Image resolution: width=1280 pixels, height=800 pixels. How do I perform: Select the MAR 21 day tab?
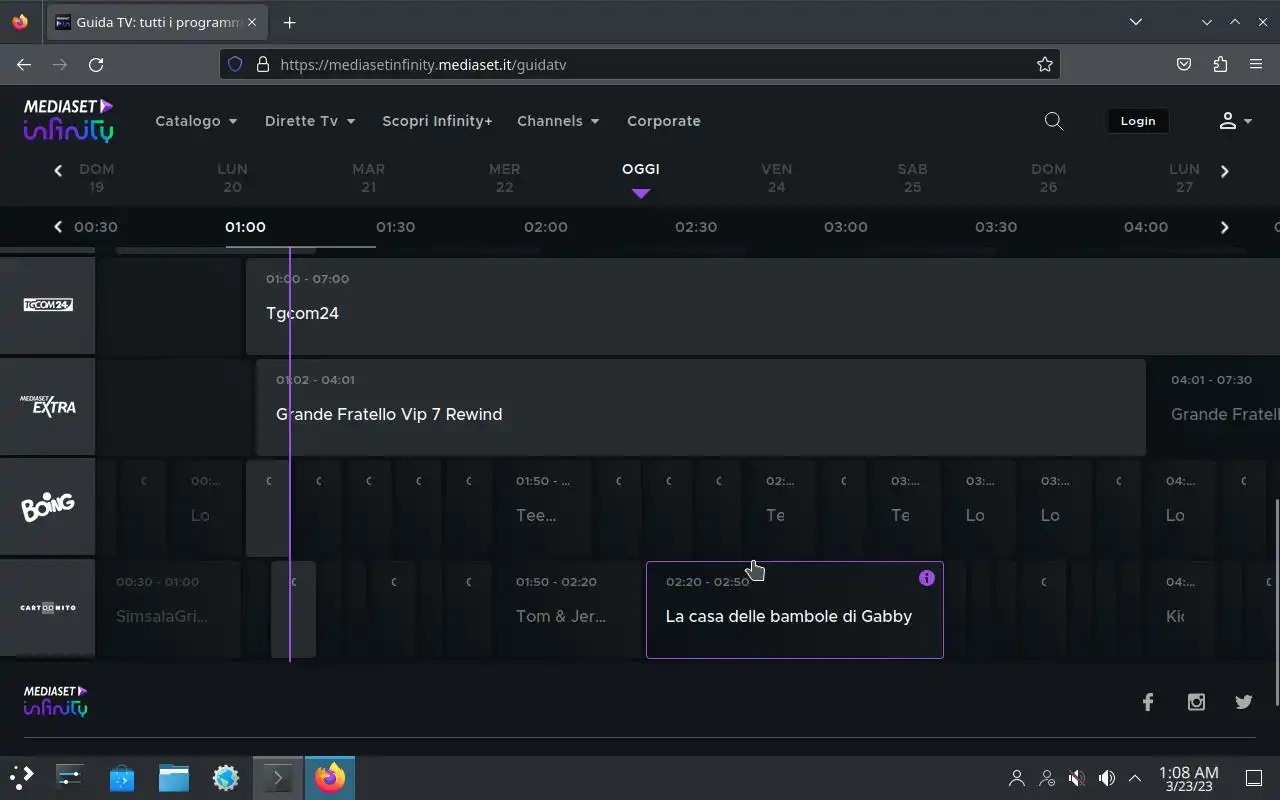point(368,178)
